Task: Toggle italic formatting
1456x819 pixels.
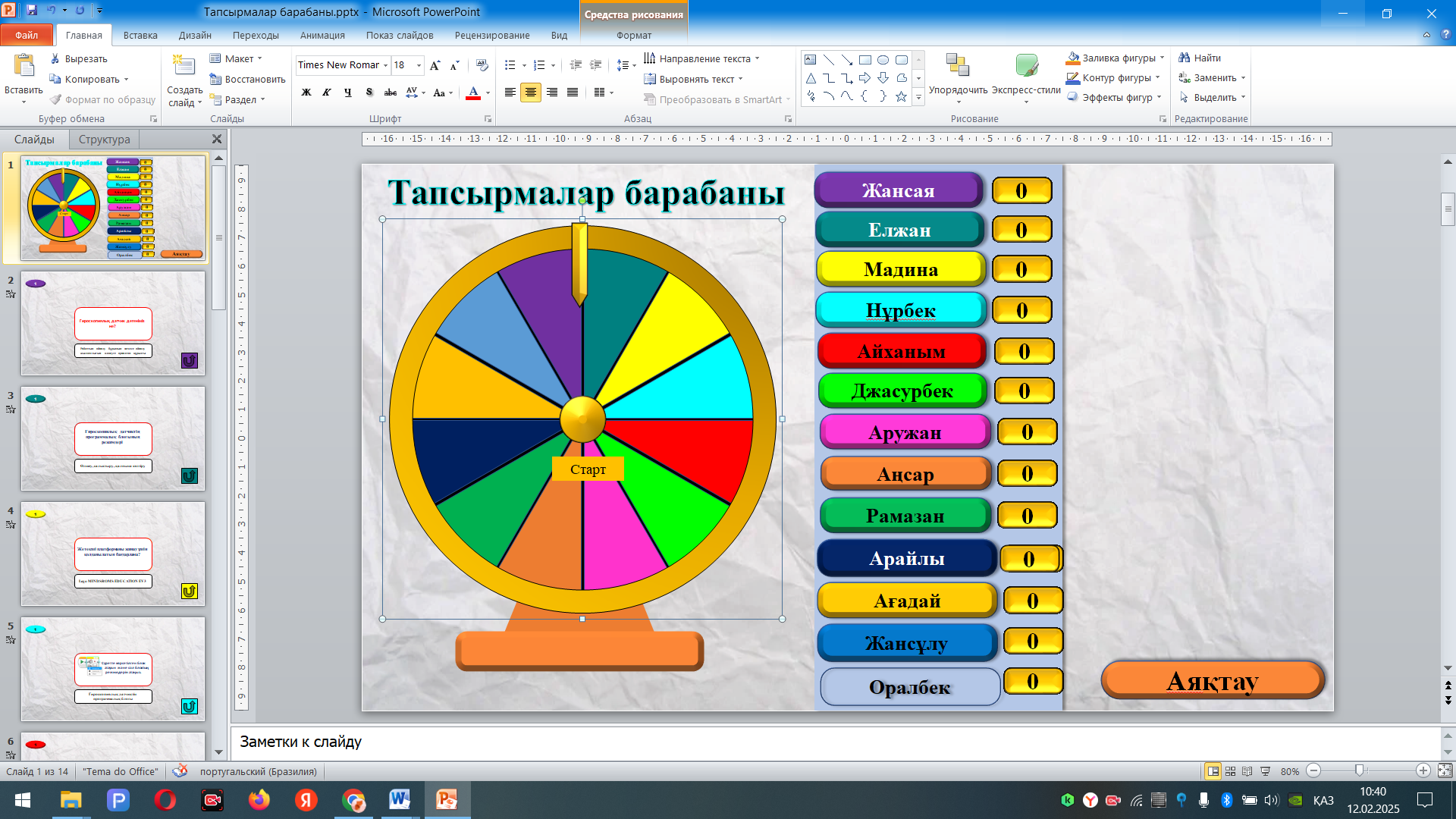Action: [x=327, y=93]
